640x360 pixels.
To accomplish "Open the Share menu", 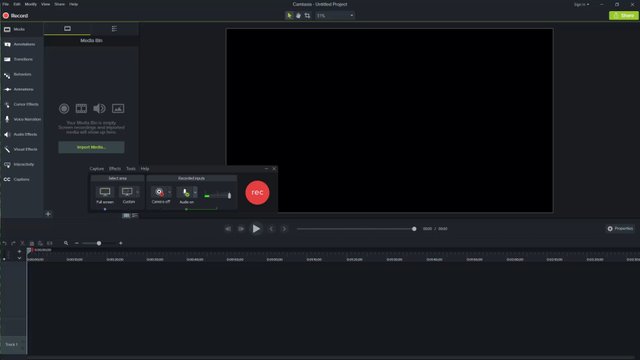I will coord(60,4).
